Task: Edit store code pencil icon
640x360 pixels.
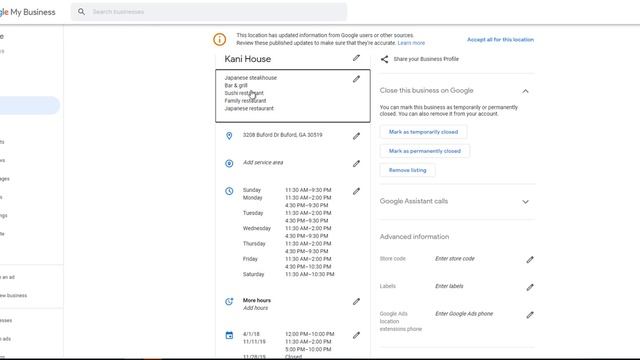Action: point(530,260)
